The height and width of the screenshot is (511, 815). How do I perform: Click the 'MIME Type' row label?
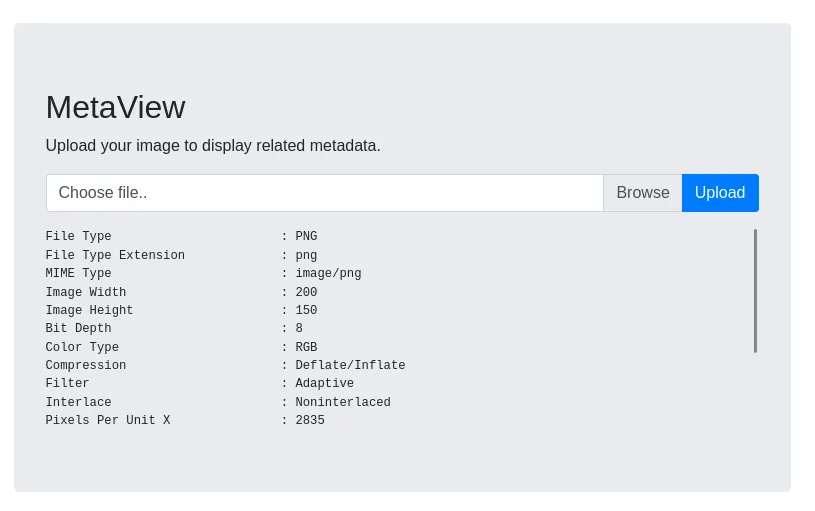click(78, 274)
